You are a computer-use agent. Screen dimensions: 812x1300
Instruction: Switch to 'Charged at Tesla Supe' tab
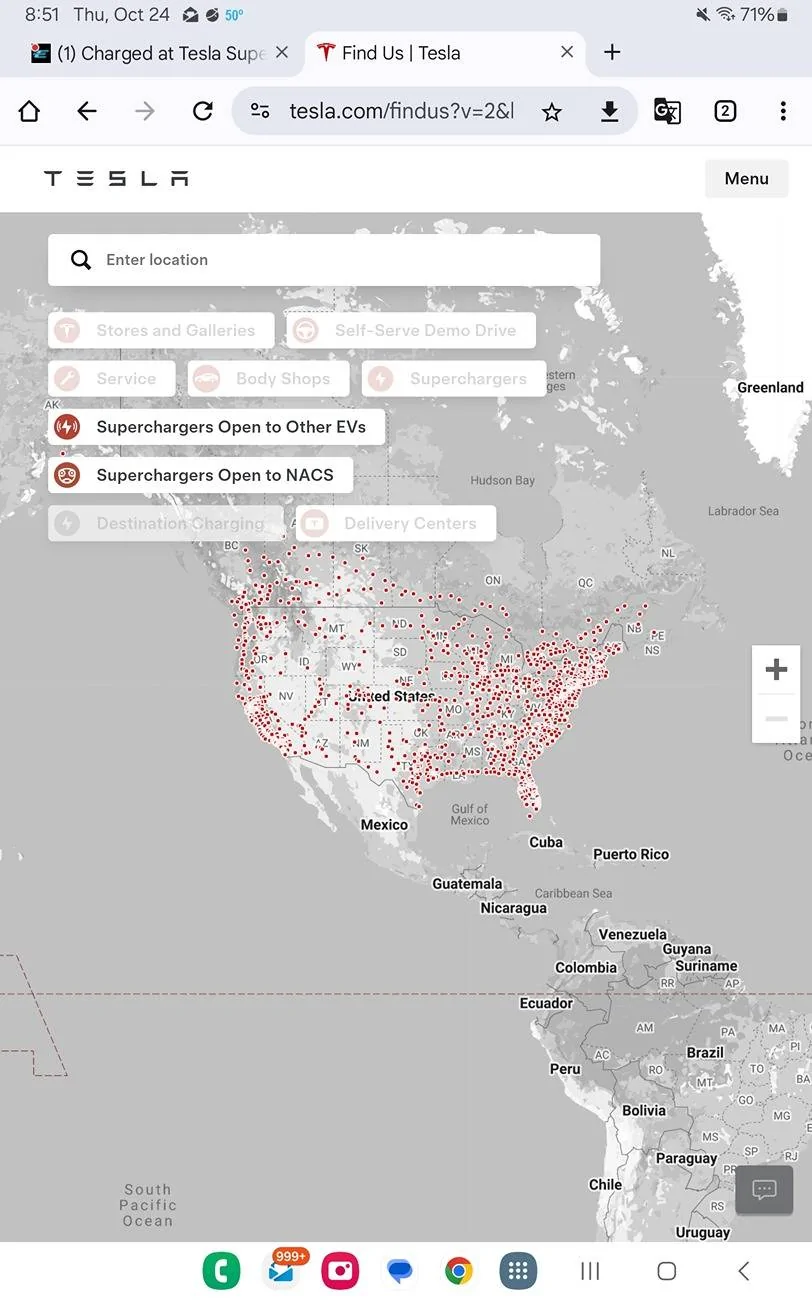[x=160, y=53]
